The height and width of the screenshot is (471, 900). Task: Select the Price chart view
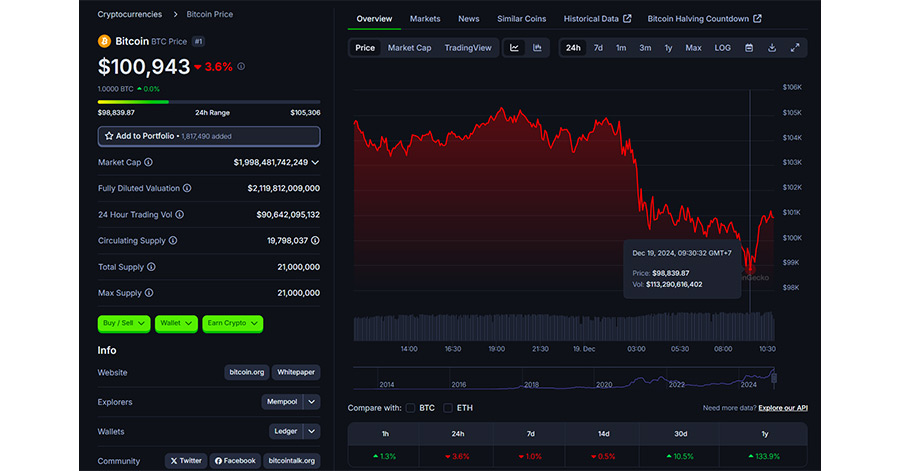(364, 48)
